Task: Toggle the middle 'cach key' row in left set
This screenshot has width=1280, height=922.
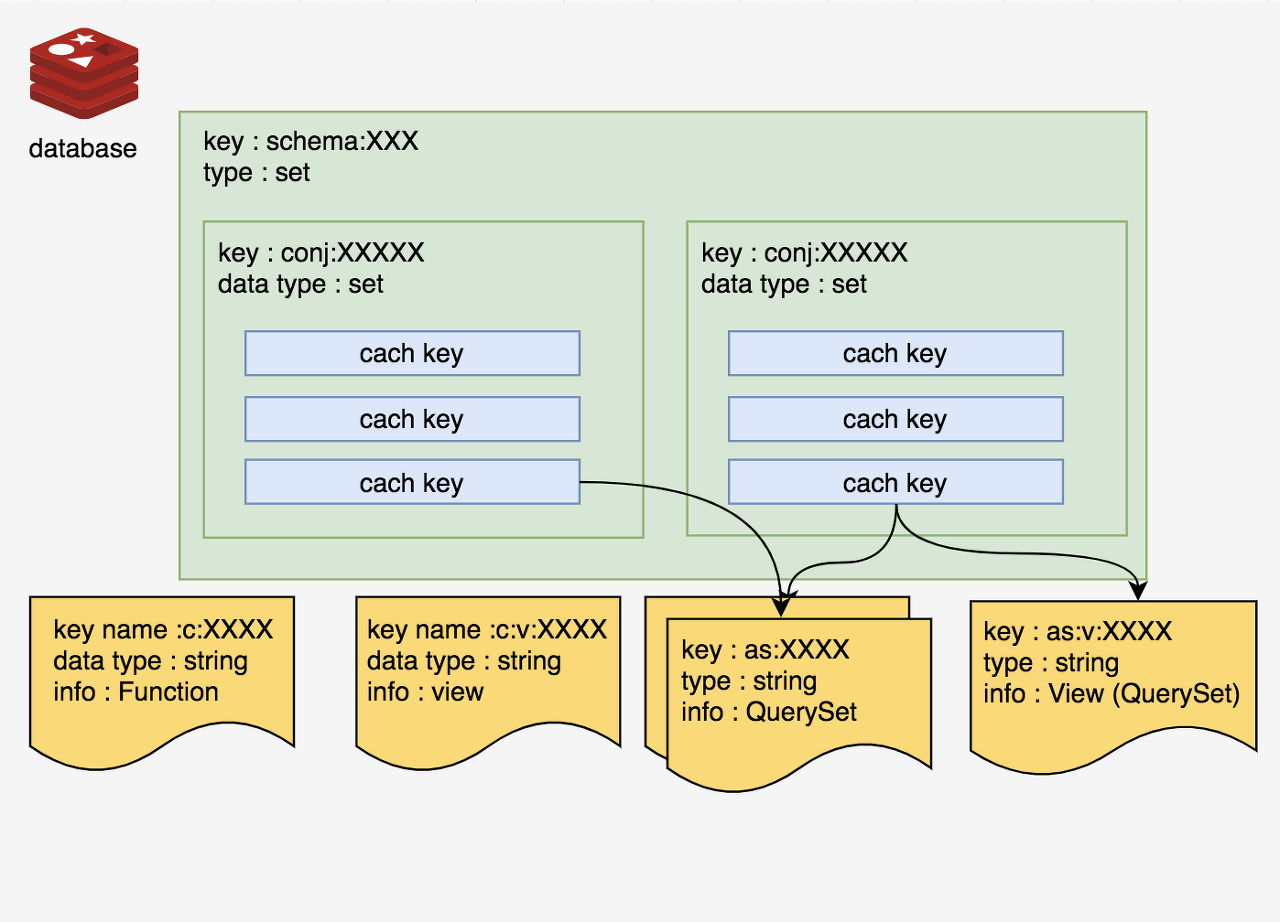Action: coord(412,418)
